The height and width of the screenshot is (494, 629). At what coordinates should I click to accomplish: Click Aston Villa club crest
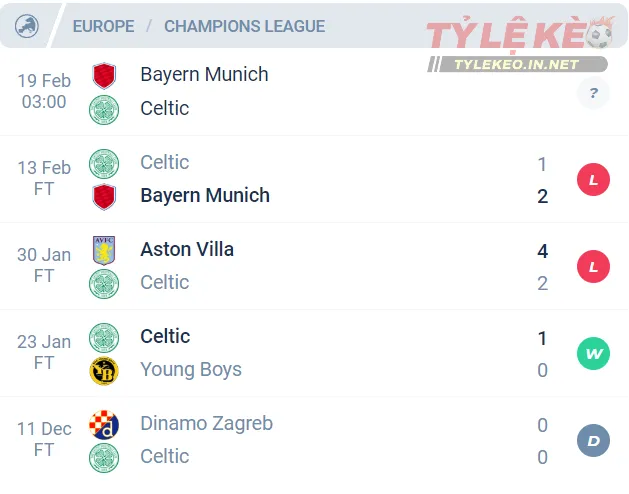103,250
